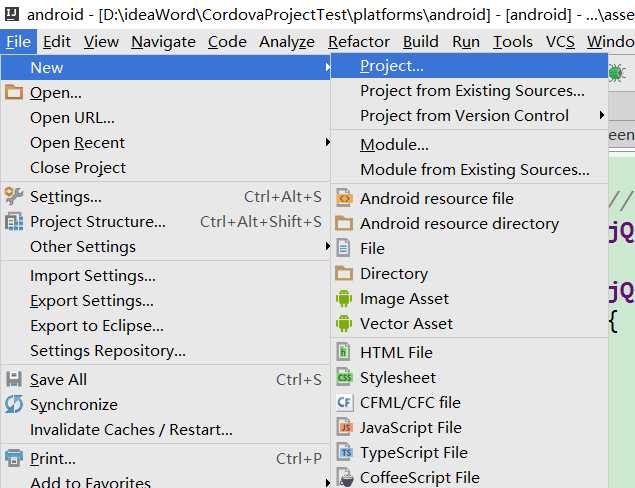The width and height of the screenshot is (635, 488).
Task: Choose Open URL... entry
Action: point(165,117)
